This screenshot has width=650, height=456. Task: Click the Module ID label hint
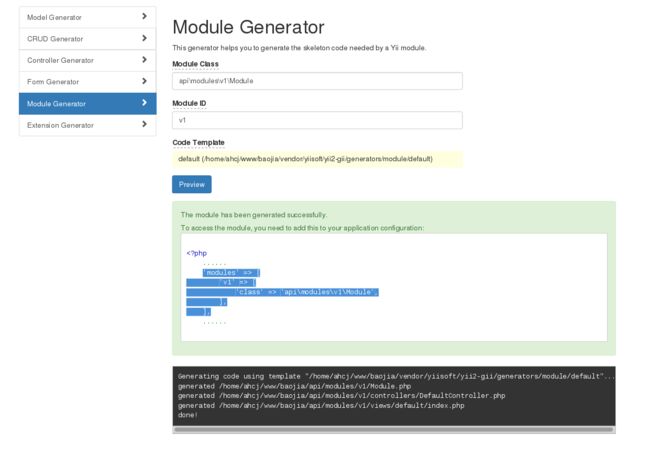[x=189, y=104]
